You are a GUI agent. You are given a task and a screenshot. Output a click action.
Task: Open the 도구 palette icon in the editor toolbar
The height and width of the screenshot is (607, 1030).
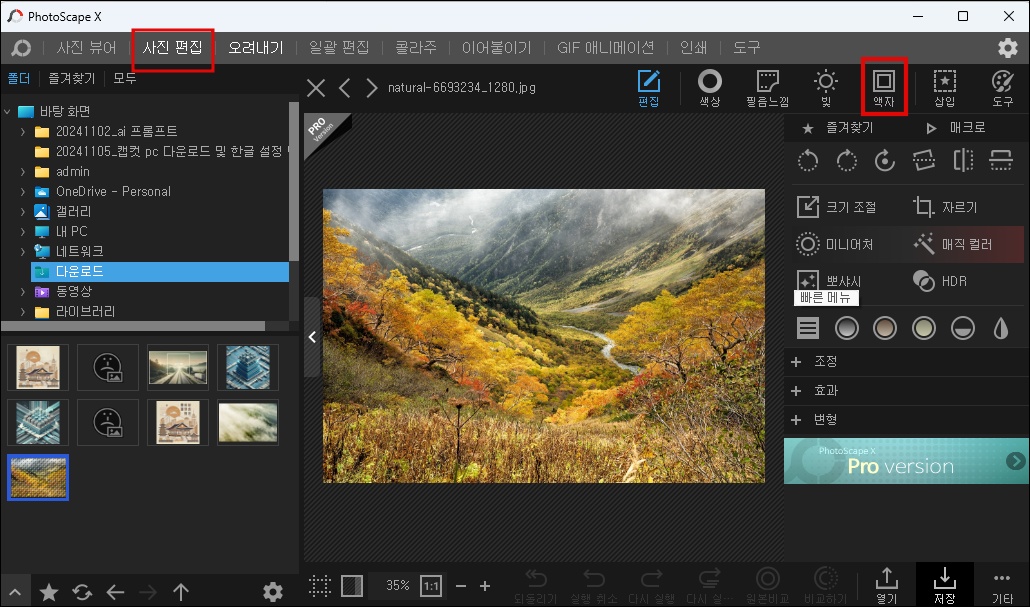pos(1002,88)
